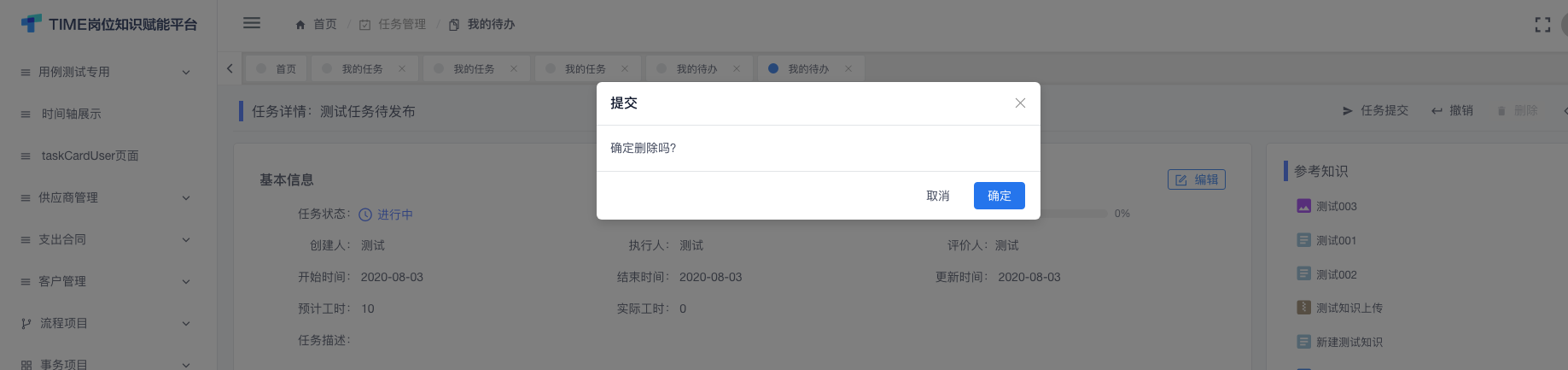
Task: Expand 事务项目 menu chevron
Action: click(x=186, y=365)
